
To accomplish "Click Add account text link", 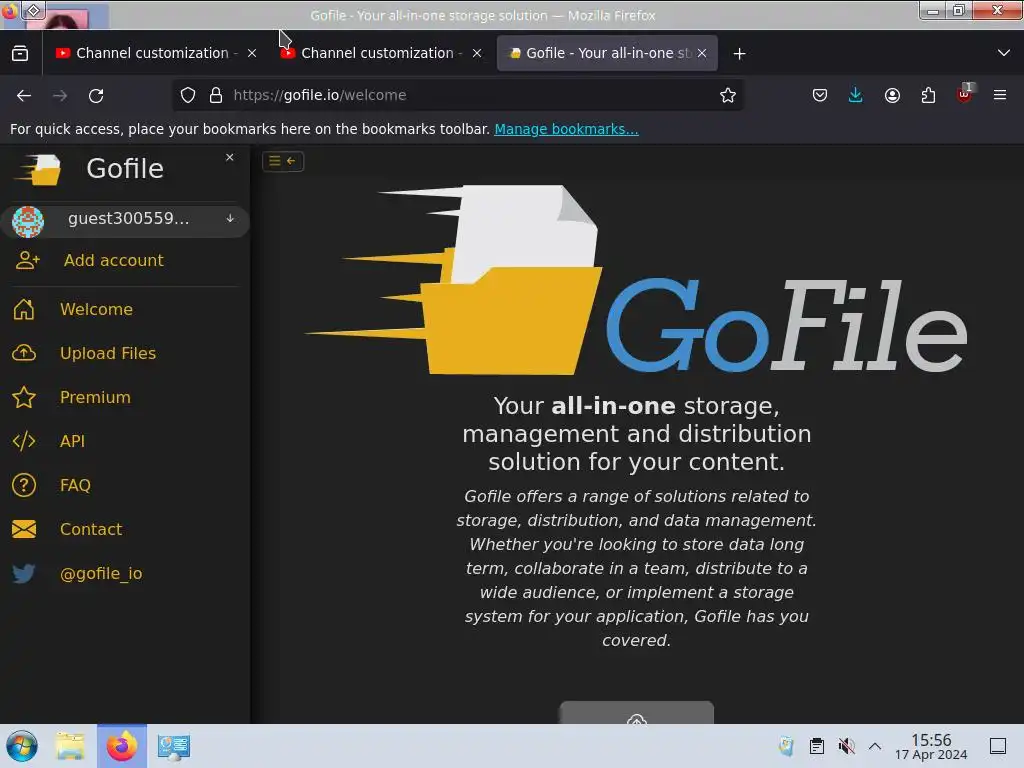I will pyautogui.click(x=114, y=261).
